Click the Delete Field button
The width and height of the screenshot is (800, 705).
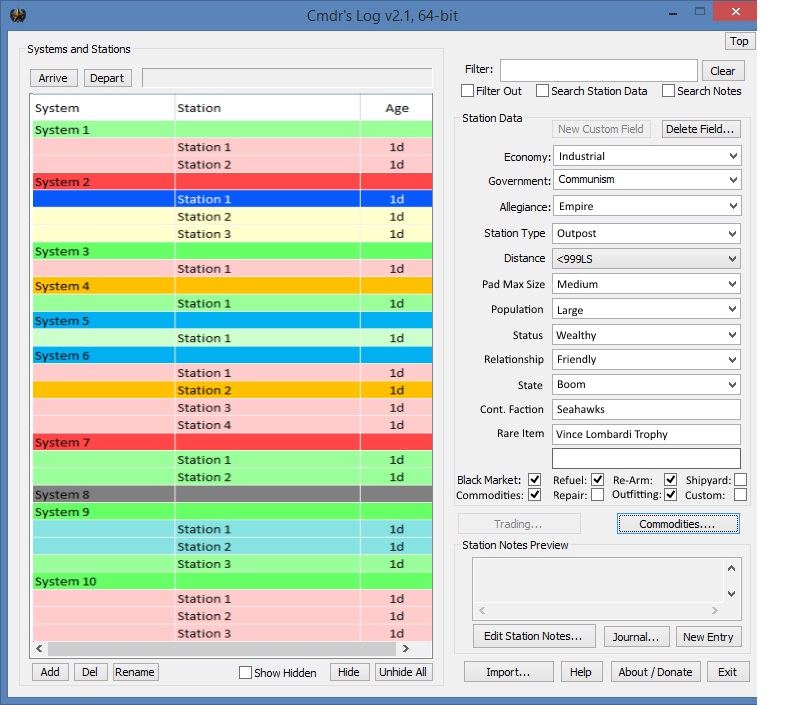[701, 129]
